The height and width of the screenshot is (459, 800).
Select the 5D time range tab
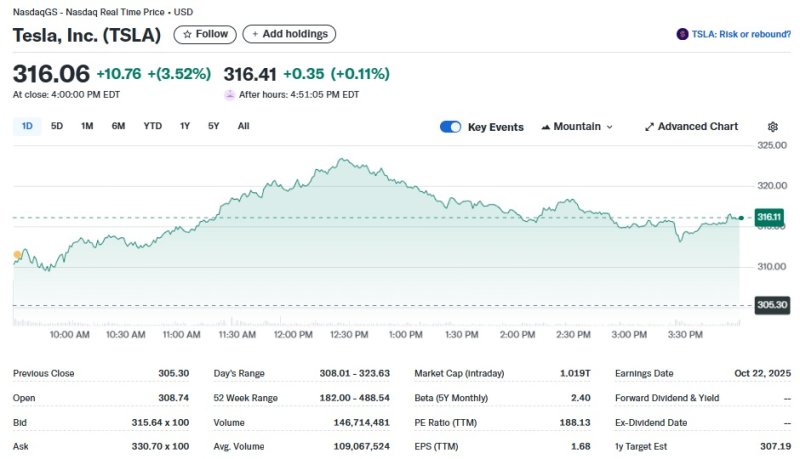point(57,126)
